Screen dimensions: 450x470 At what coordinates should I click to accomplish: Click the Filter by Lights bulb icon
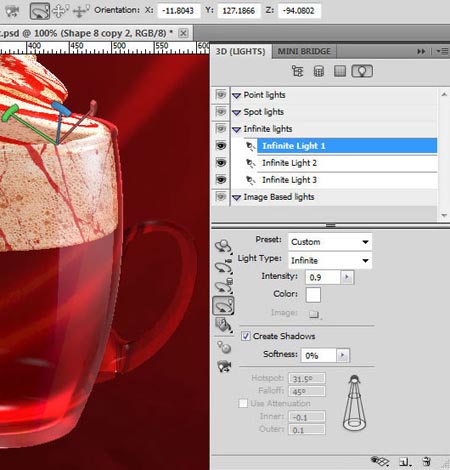tap(362, 71)
